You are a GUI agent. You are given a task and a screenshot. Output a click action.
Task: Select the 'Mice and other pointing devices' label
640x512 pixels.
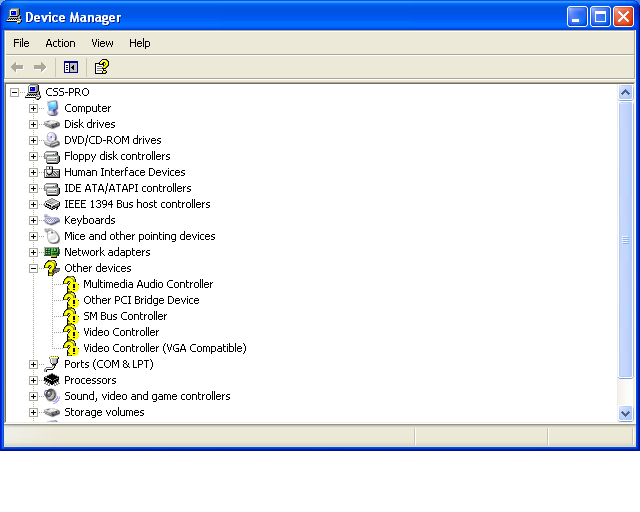[140, 236]
